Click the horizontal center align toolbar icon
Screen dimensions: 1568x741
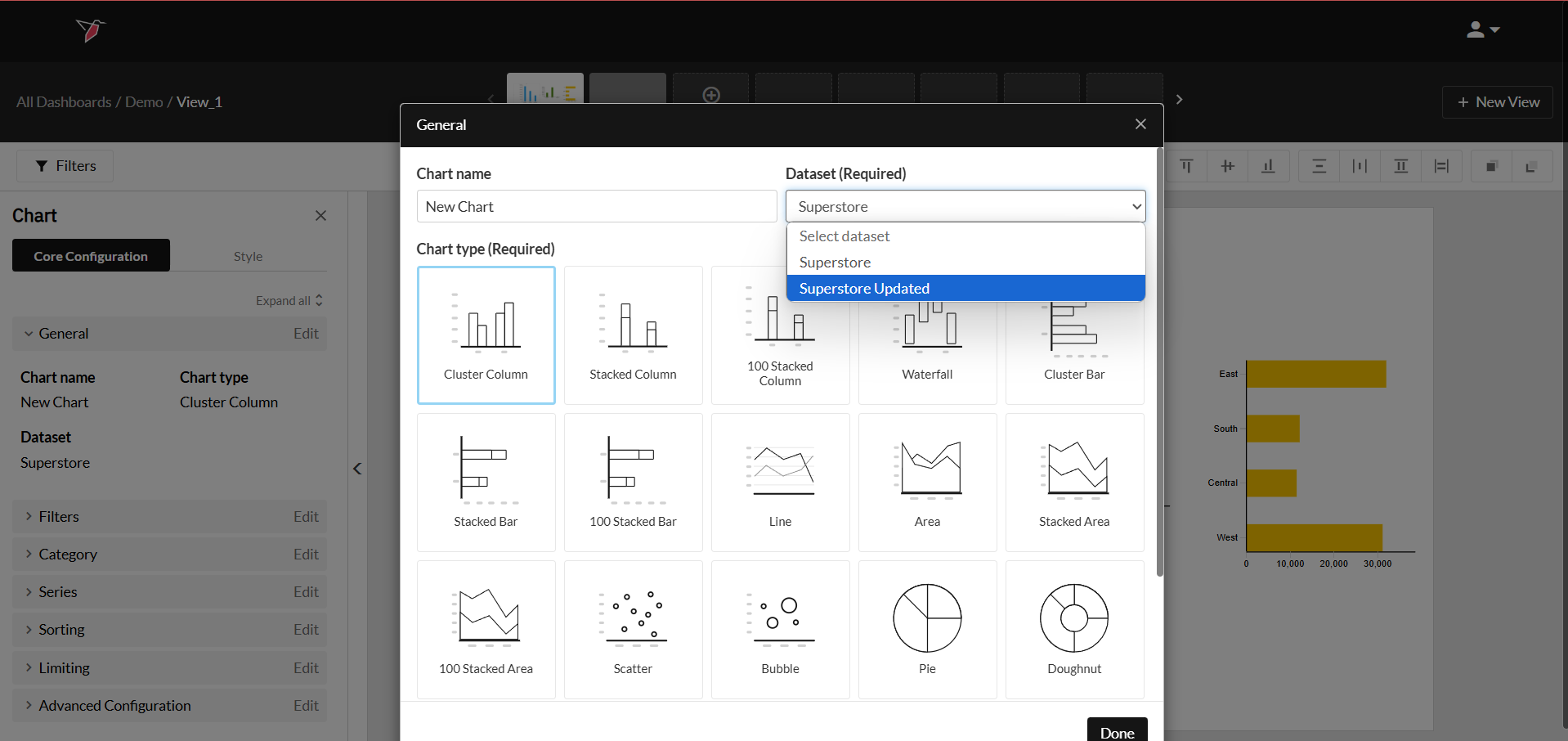pyautogui.click(x=1319, y=166)
